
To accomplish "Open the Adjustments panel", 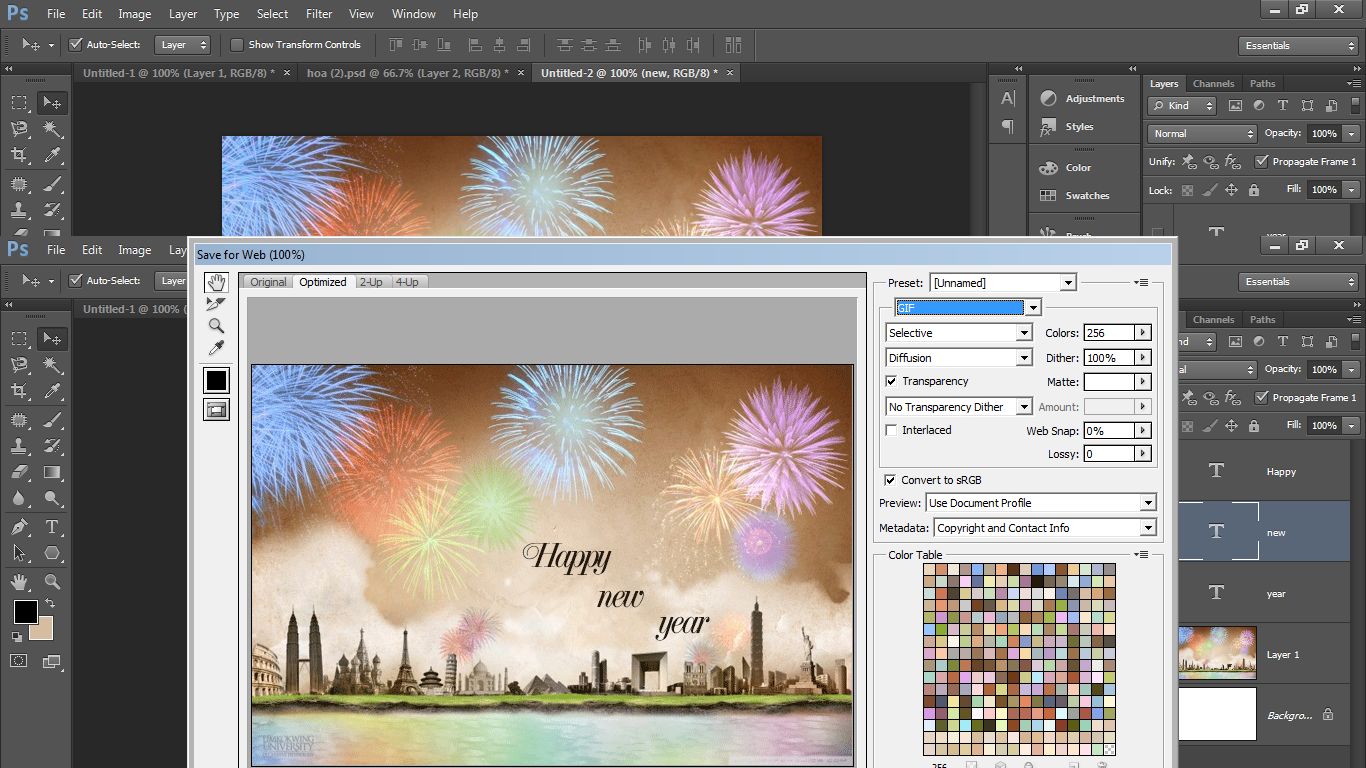I will (1082, 98).
